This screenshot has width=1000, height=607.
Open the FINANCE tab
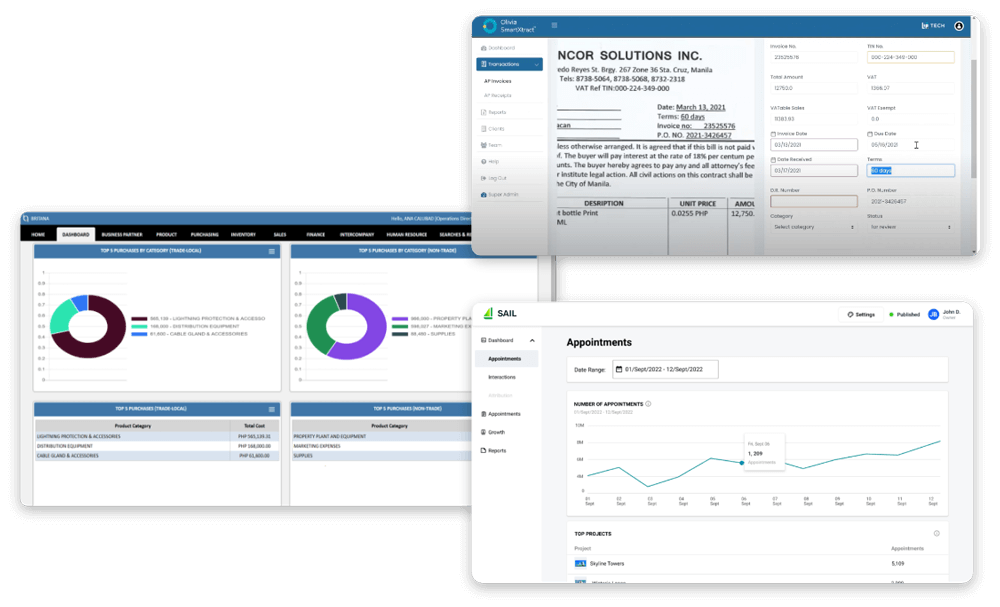point(316,235)
